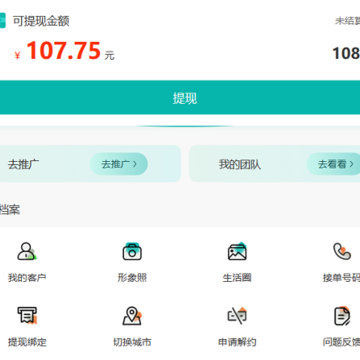The height and width of the screenshot is (360, 360).
Task: Click the 可提现金额 heading text
Action: coord(41,21)
